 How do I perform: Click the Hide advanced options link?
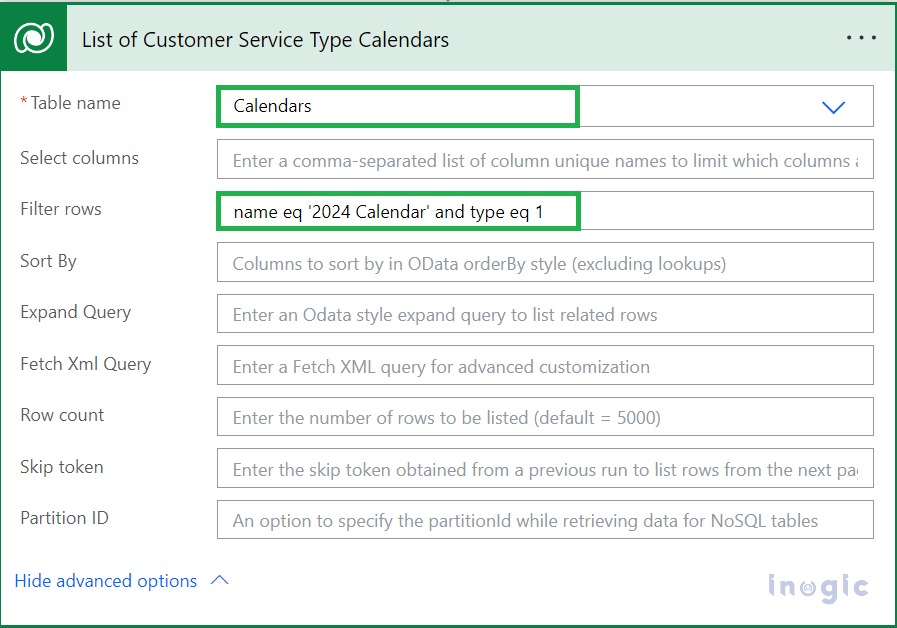coord(105,580)
